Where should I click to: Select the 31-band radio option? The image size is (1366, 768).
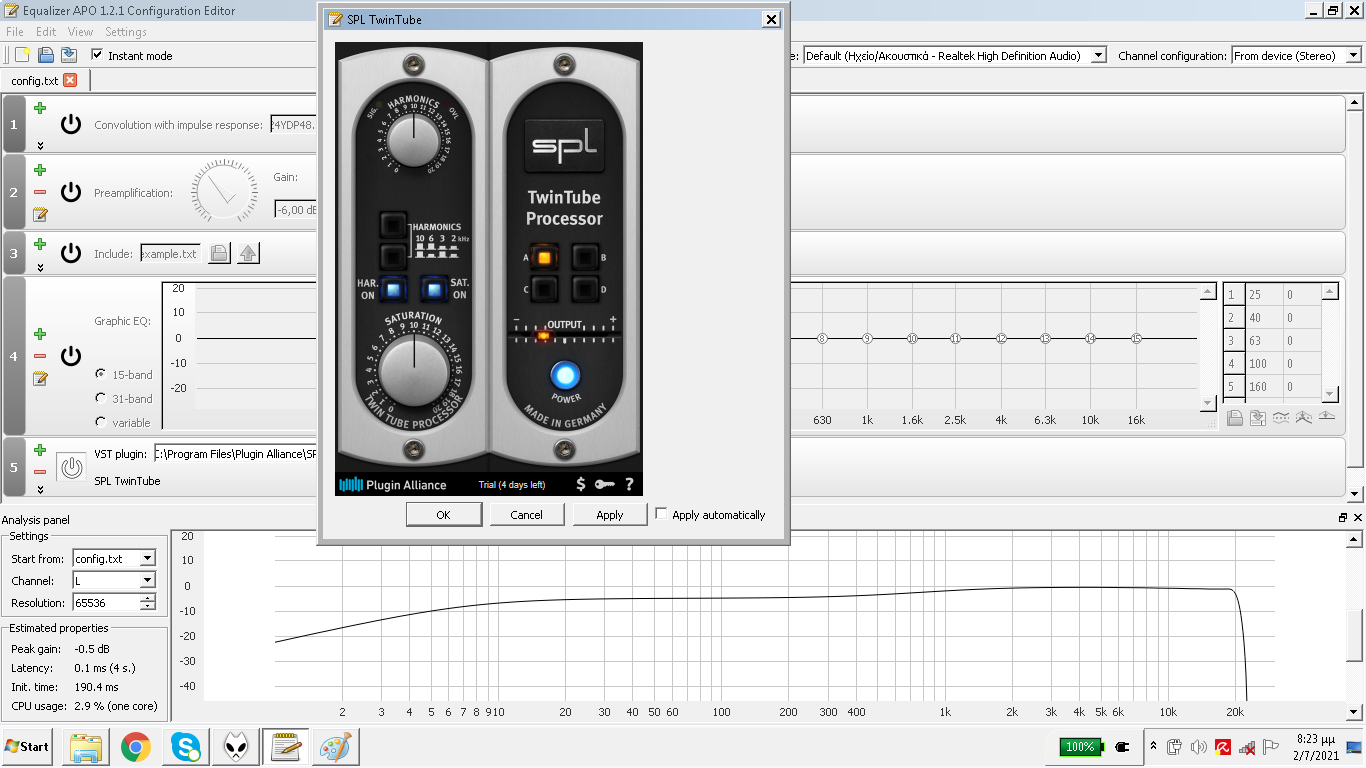[101, 399]
